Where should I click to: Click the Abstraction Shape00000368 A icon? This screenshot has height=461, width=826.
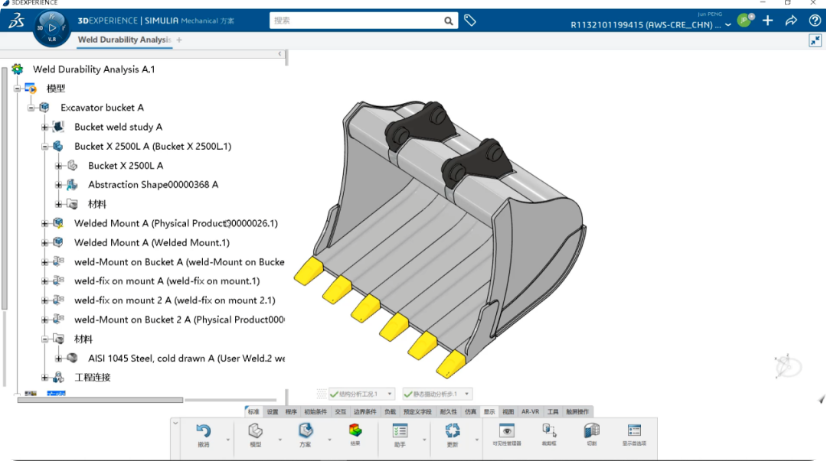point(72,184)
